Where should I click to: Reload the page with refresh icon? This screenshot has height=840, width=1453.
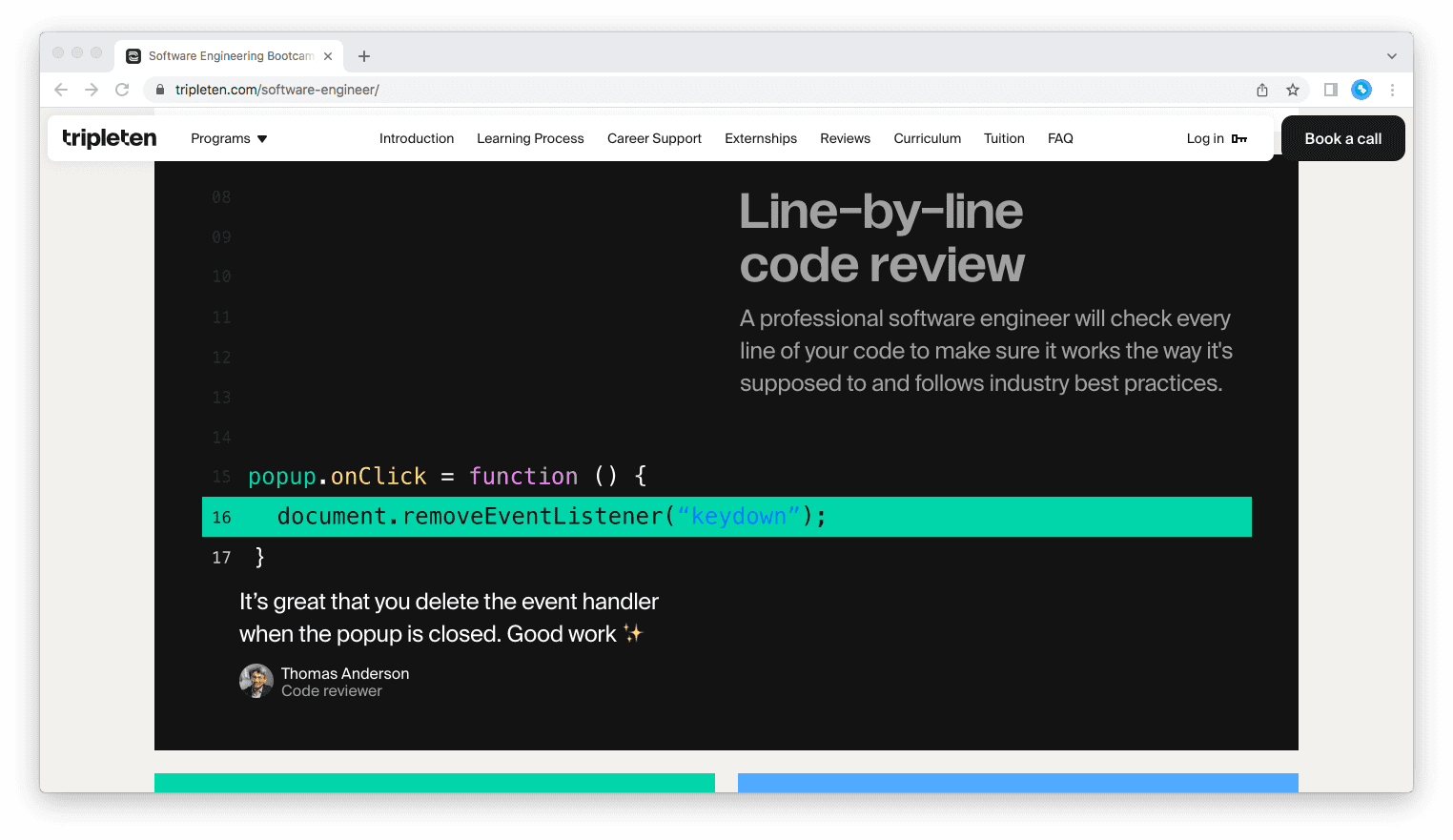coord(122,90)
